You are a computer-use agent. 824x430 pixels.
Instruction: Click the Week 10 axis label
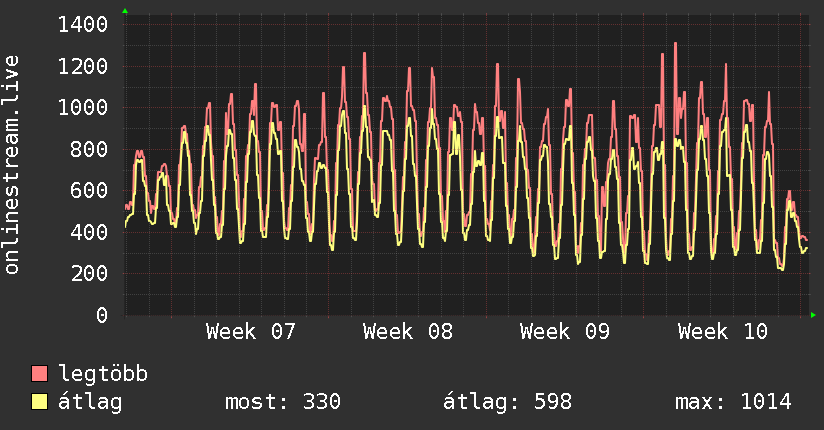point(723,332)
